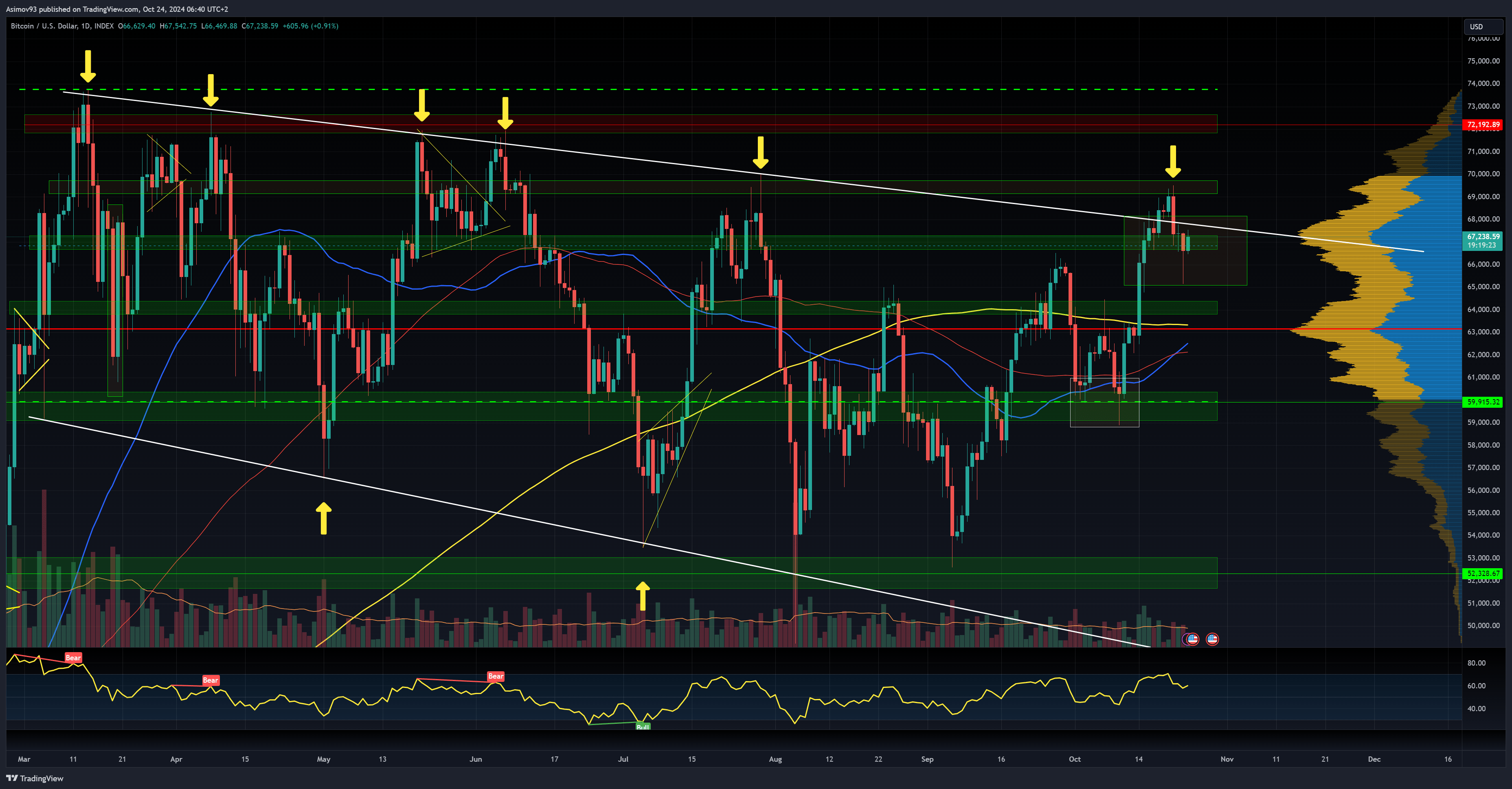Click the 75,000.00 price axis label
The height and width of the screenshot is (789, 1512).
tap(1483, 61)
